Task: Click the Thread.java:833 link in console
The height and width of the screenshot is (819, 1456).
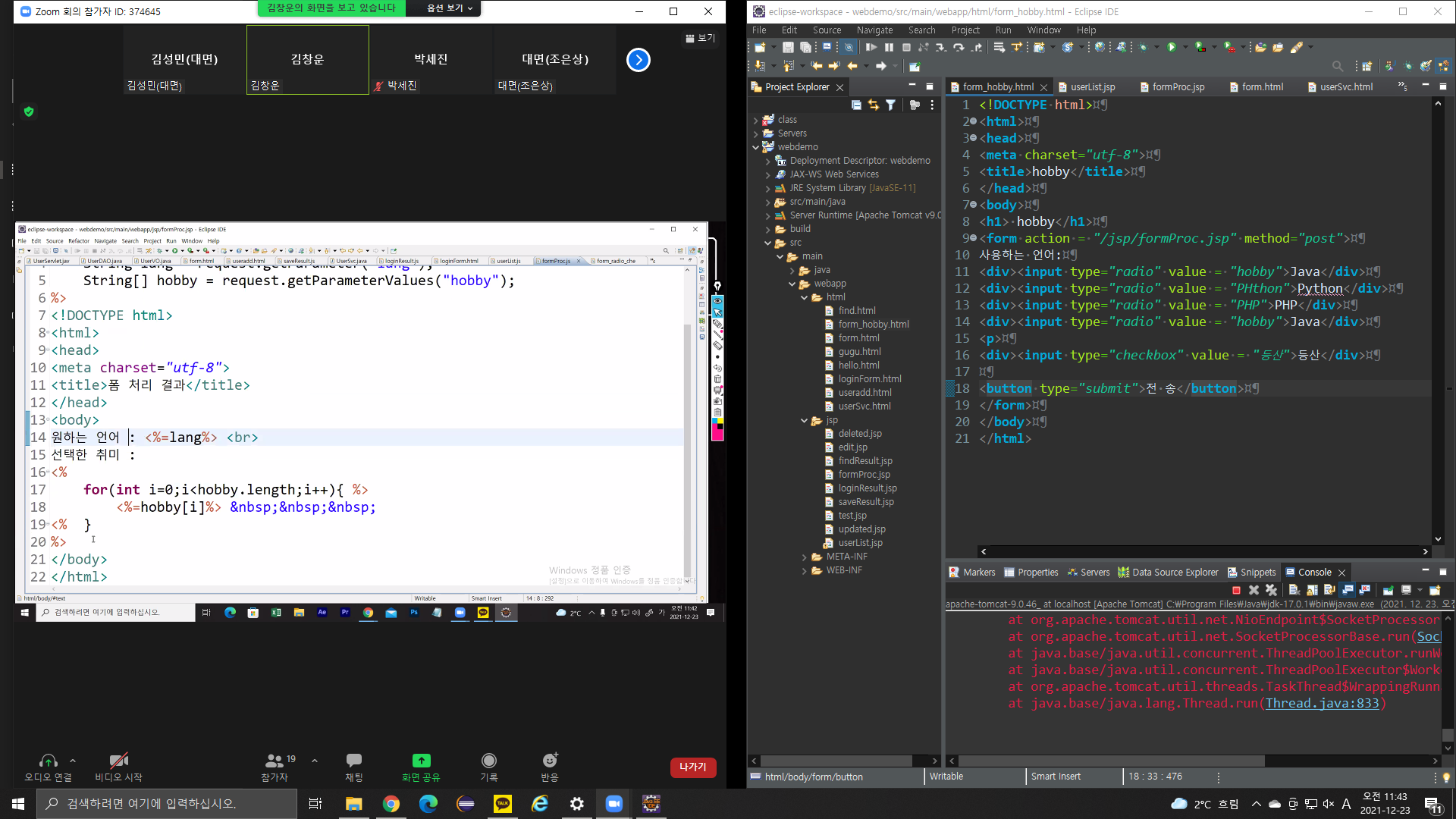Action: pos(1322,703)
